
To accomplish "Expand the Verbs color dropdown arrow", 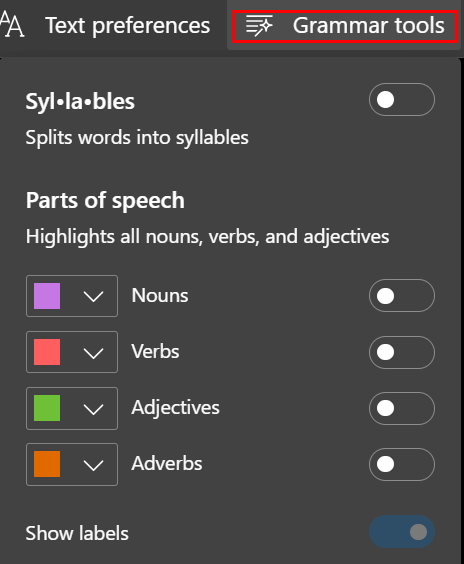I will (x=94, y=353).
